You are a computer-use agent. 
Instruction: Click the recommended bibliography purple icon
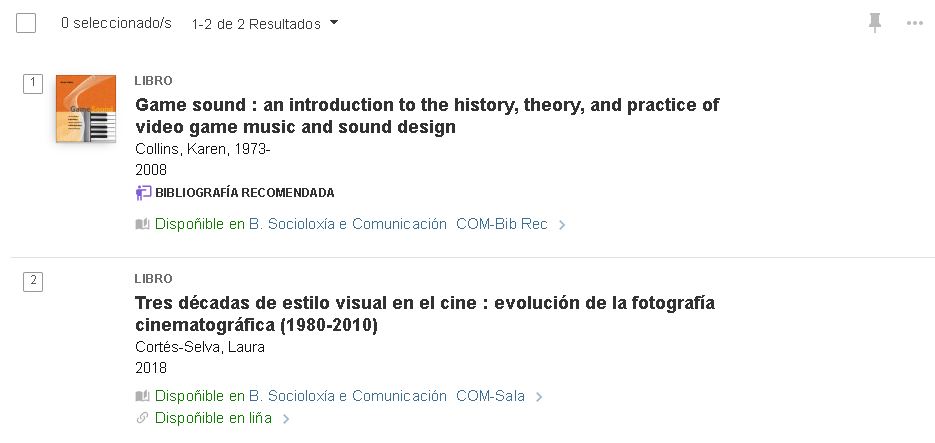pyautogui.click(x=143, y=193)
